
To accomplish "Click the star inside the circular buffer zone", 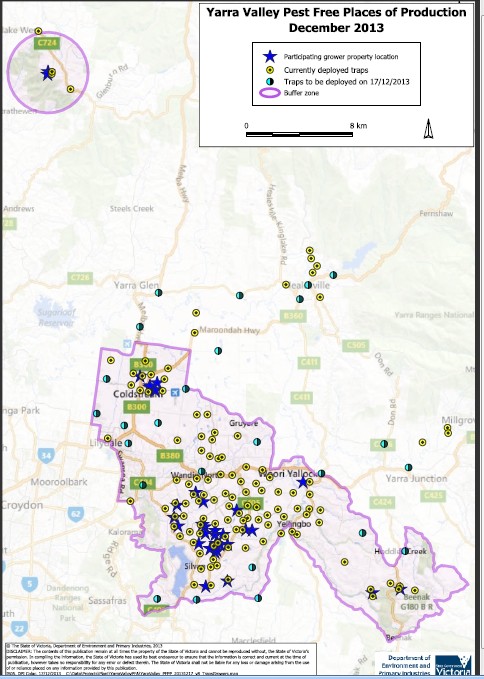I will pyautogui.click(x=46, y=73).
